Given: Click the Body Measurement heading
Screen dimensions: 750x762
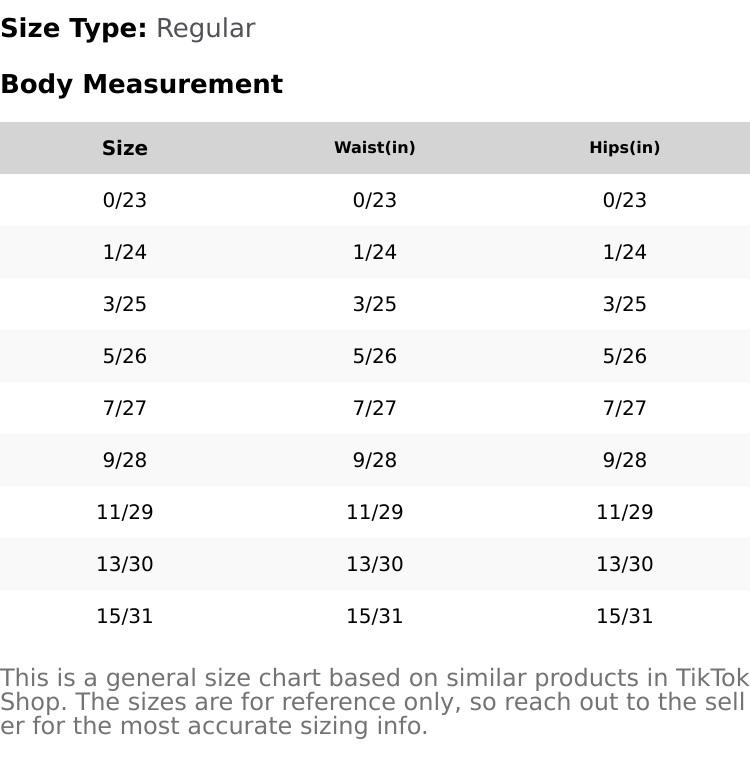Looking at the screenshot, I should coord(141,84).
